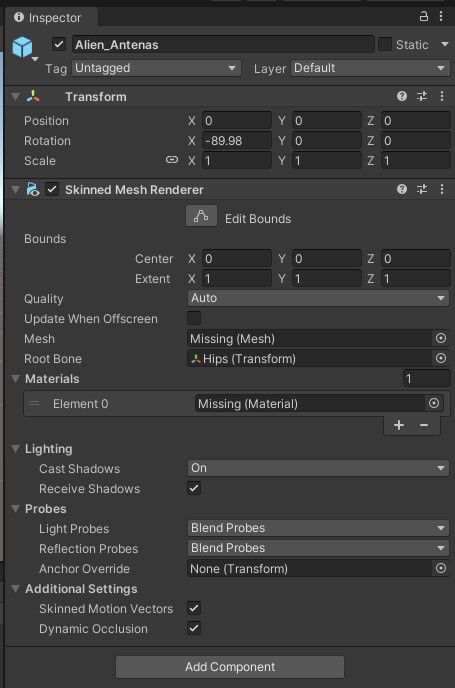The width and height of the screenshot is (455, 688).
Task: Click the Bounds Center X field
Action: (236, 258)
